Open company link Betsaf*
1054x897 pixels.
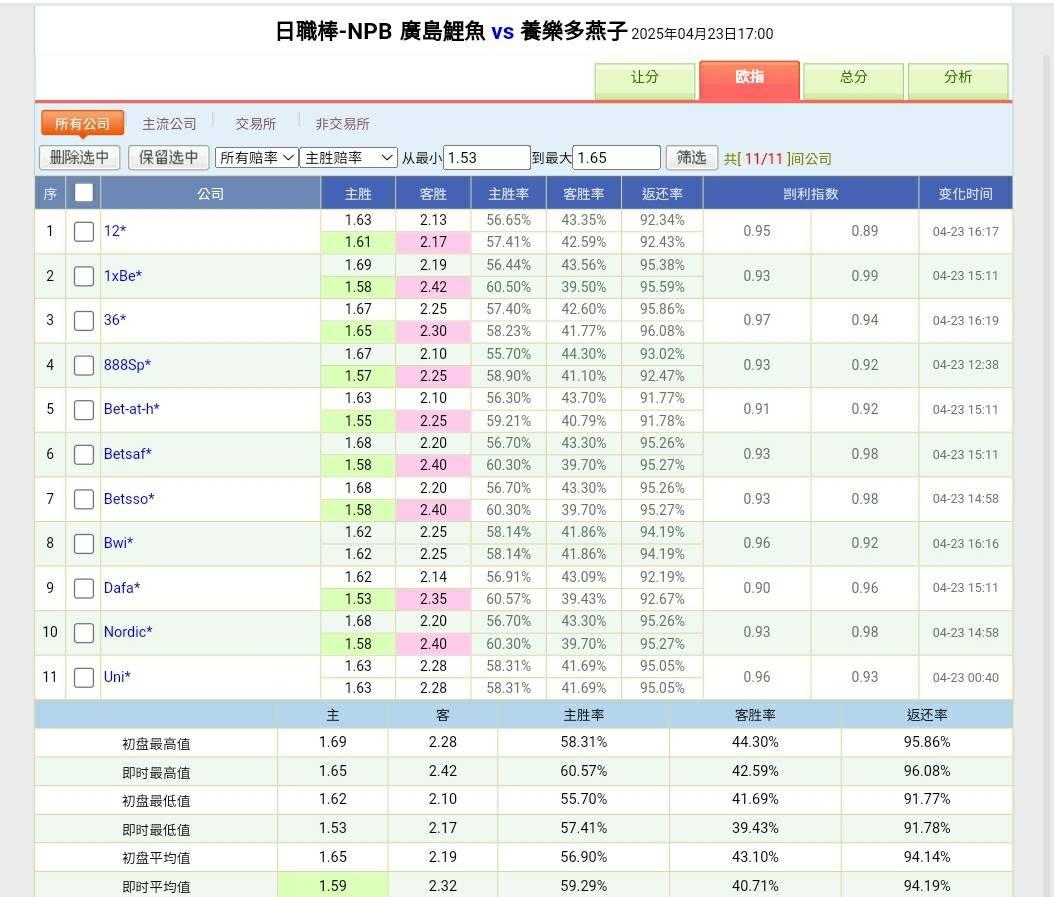coord(128,454)
